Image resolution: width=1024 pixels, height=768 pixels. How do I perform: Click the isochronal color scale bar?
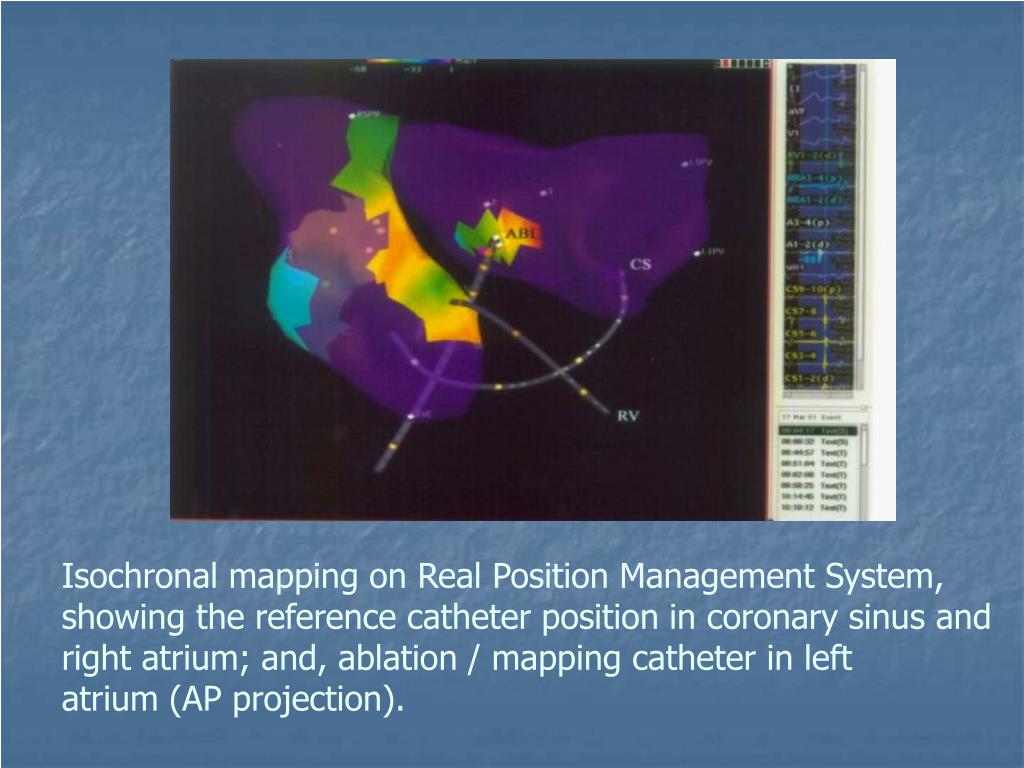click(x=410, y=63)
